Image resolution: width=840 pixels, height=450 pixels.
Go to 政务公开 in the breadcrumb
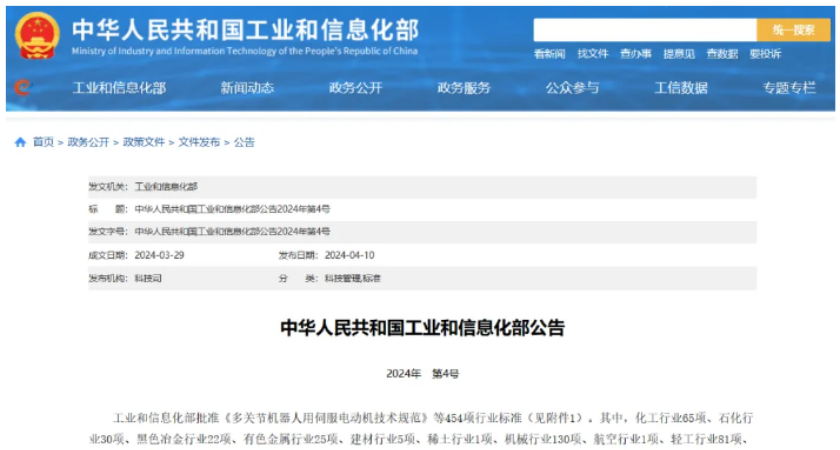(88, 142)
